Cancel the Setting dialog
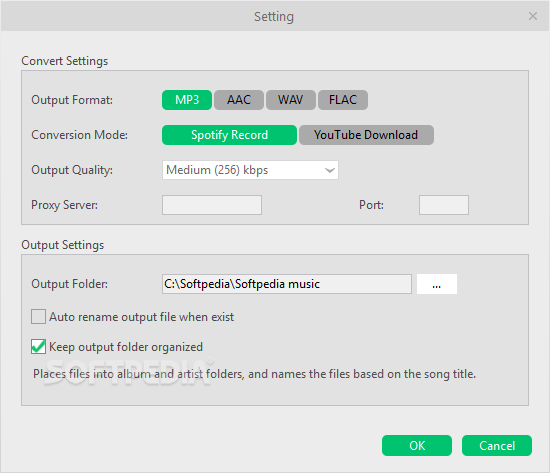The height and width of the screenshot is (473, 550). pos(497,446)
